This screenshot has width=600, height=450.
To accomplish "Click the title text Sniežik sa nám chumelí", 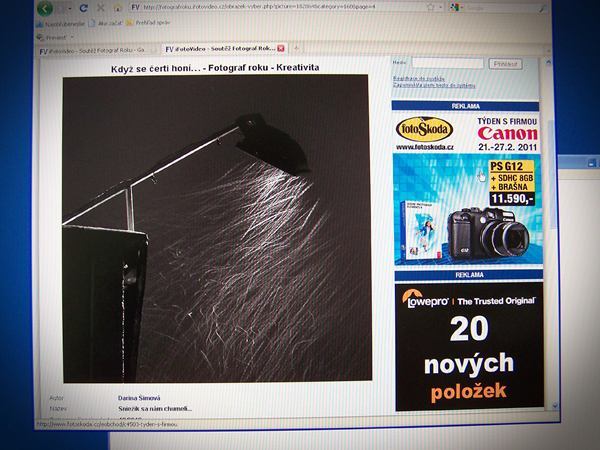I will (x=155, y=409).
